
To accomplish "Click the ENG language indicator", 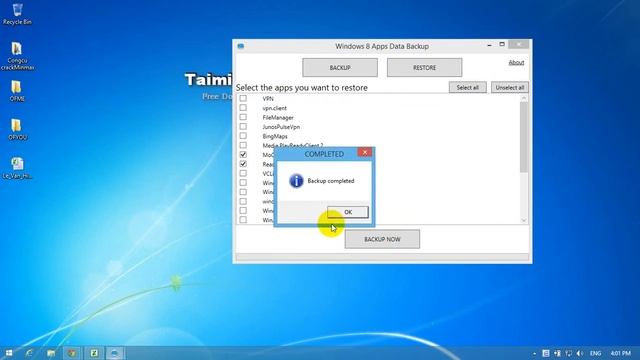I will click(595, 353).
